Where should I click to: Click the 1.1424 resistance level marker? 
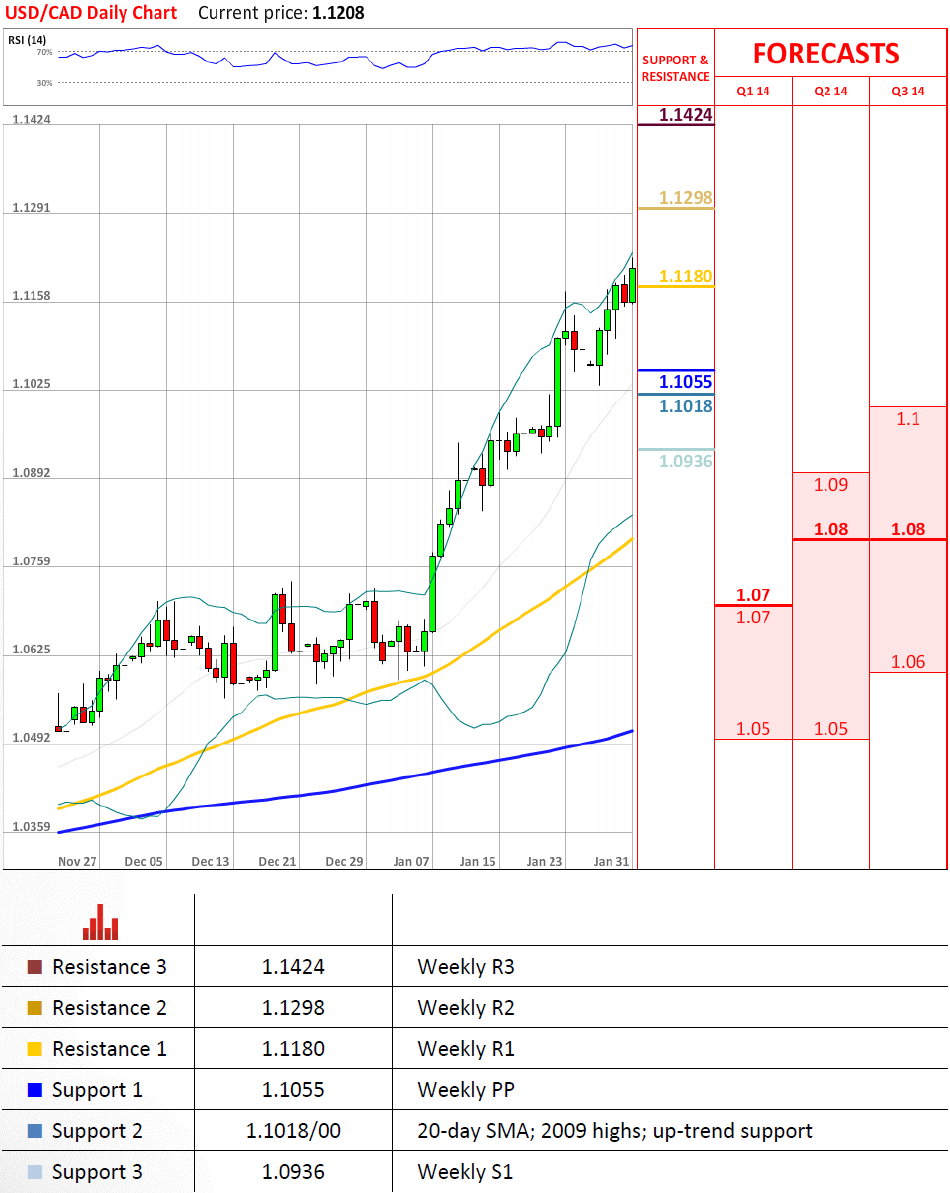coord(685,115)
